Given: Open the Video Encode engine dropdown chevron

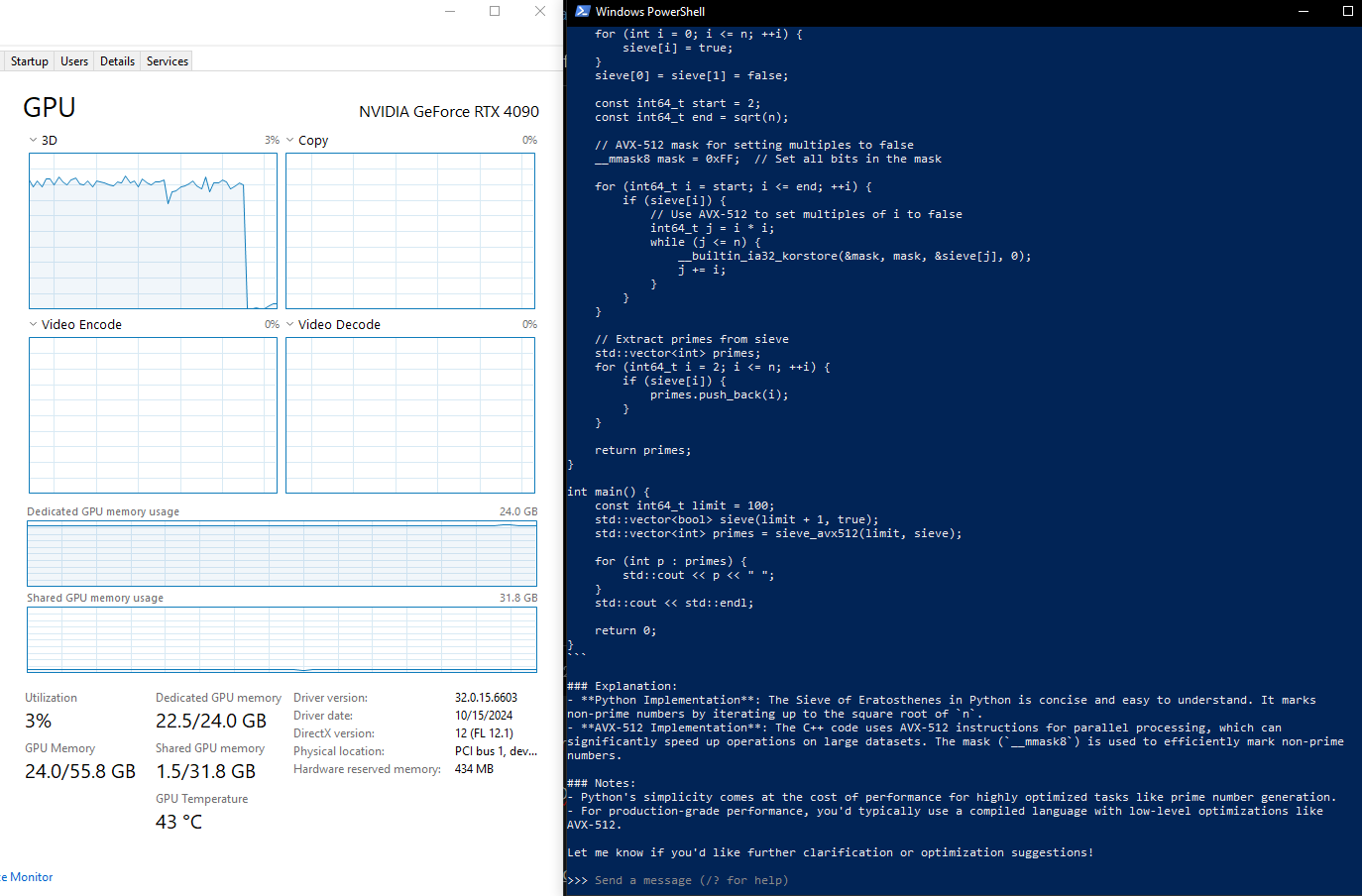Looking at the screenshot, I should coord(33,324).
